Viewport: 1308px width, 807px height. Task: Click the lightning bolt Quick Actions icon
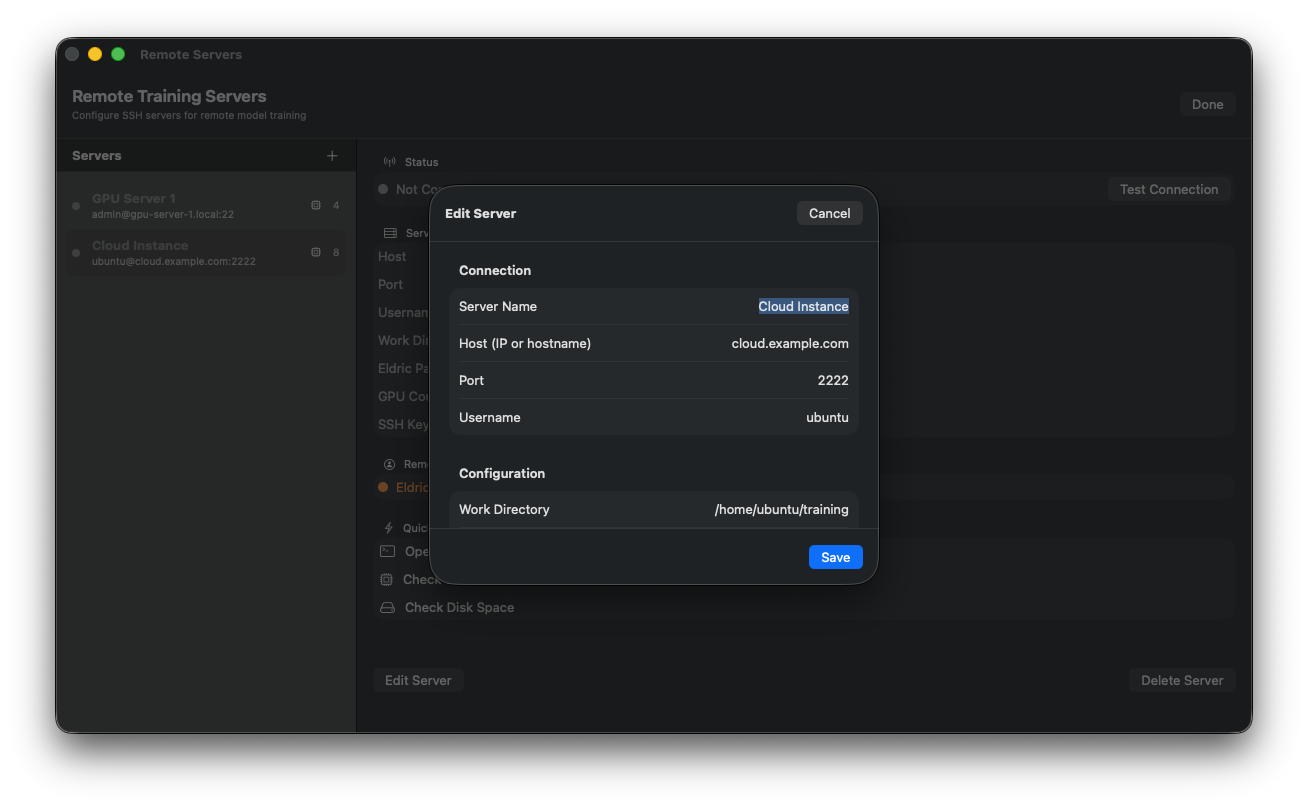point(389,528)
